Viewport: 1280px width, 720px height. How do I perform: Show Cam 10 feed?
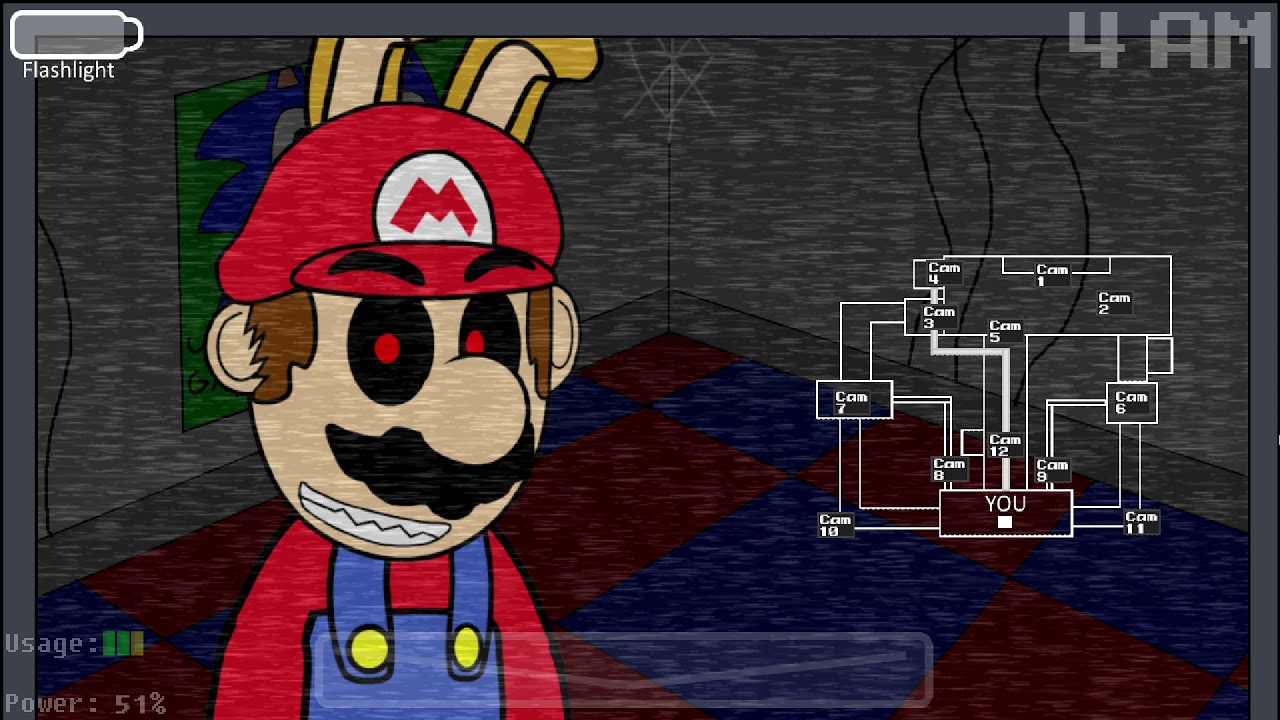(x=835, y=525)
